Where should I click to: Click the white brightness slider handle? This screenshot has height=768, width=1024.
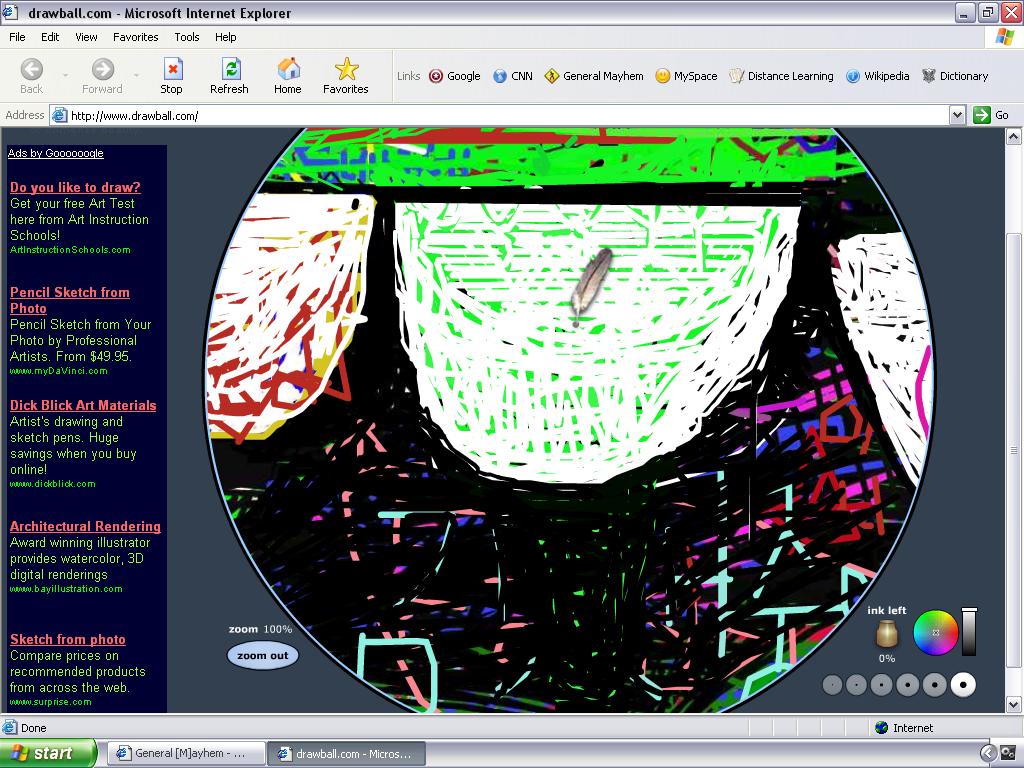click(x=969, y=609)
